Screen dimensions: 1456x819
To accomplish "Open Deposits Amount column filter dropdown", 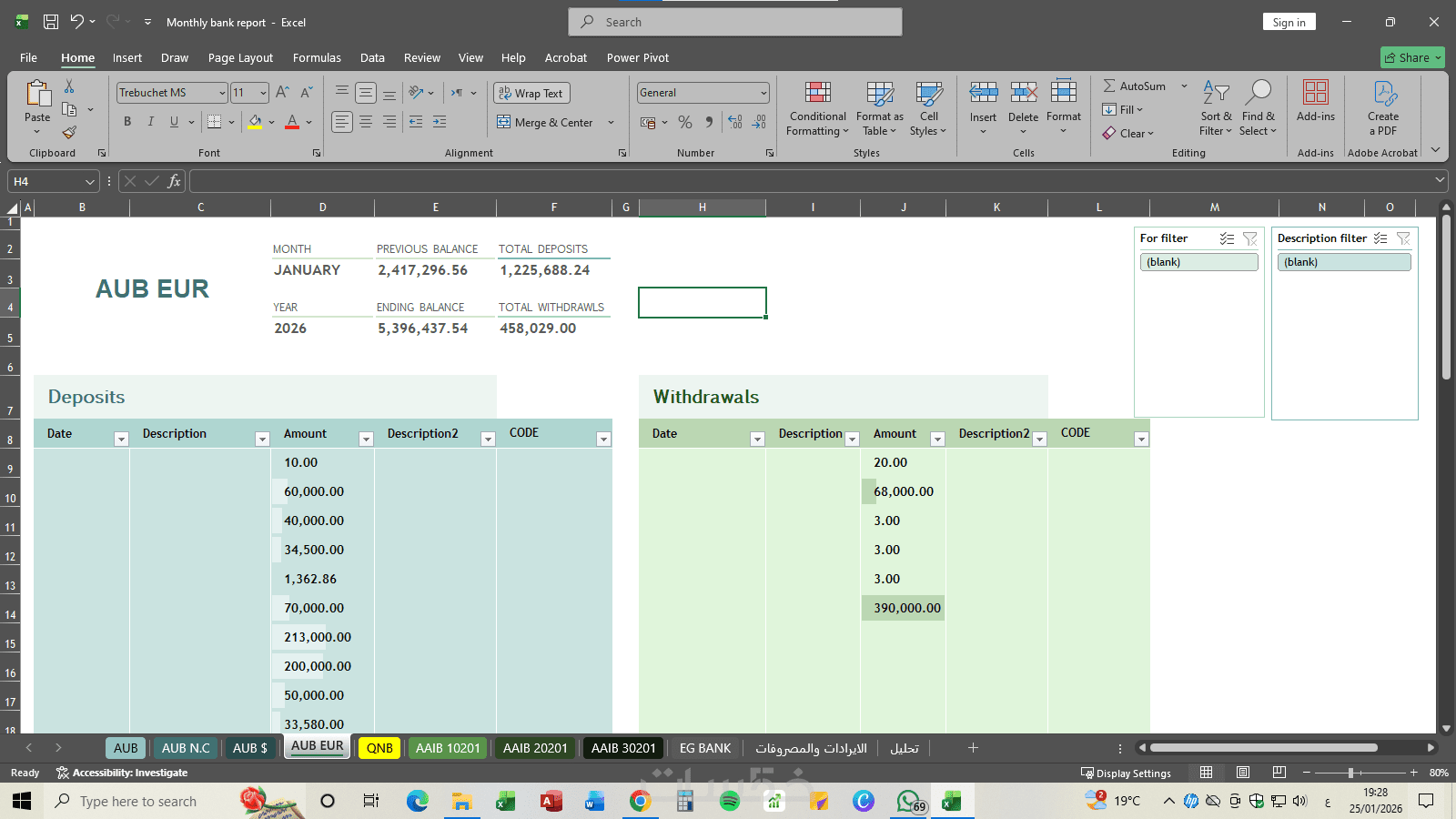I will click(x=366, y=439).
